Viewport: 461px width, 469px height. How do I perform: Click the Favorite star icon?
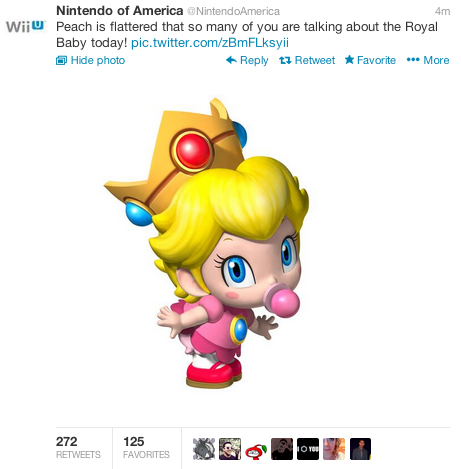349,60
